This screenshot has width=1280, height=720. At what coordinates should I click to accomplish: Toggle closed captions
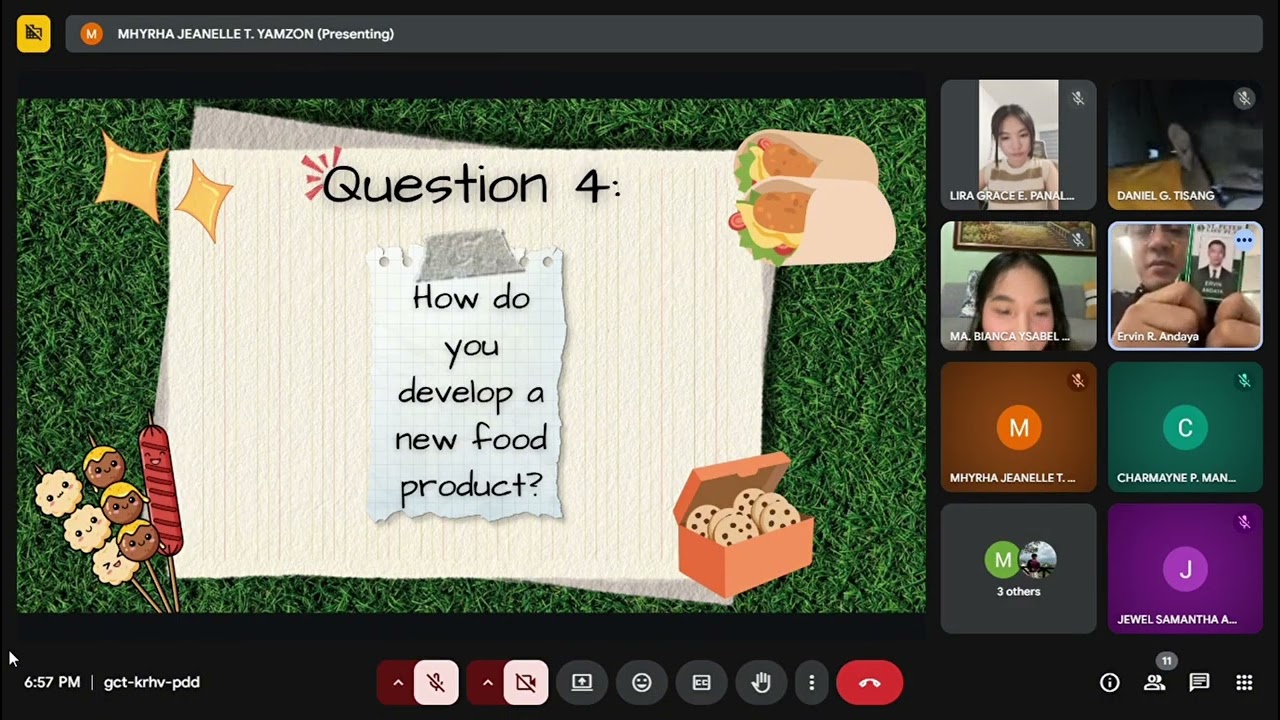[702, 682]
